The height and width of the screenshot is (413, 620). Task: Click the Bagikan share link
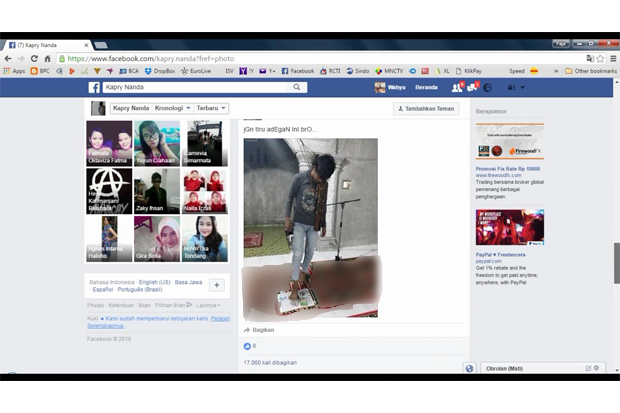(259, 330)
